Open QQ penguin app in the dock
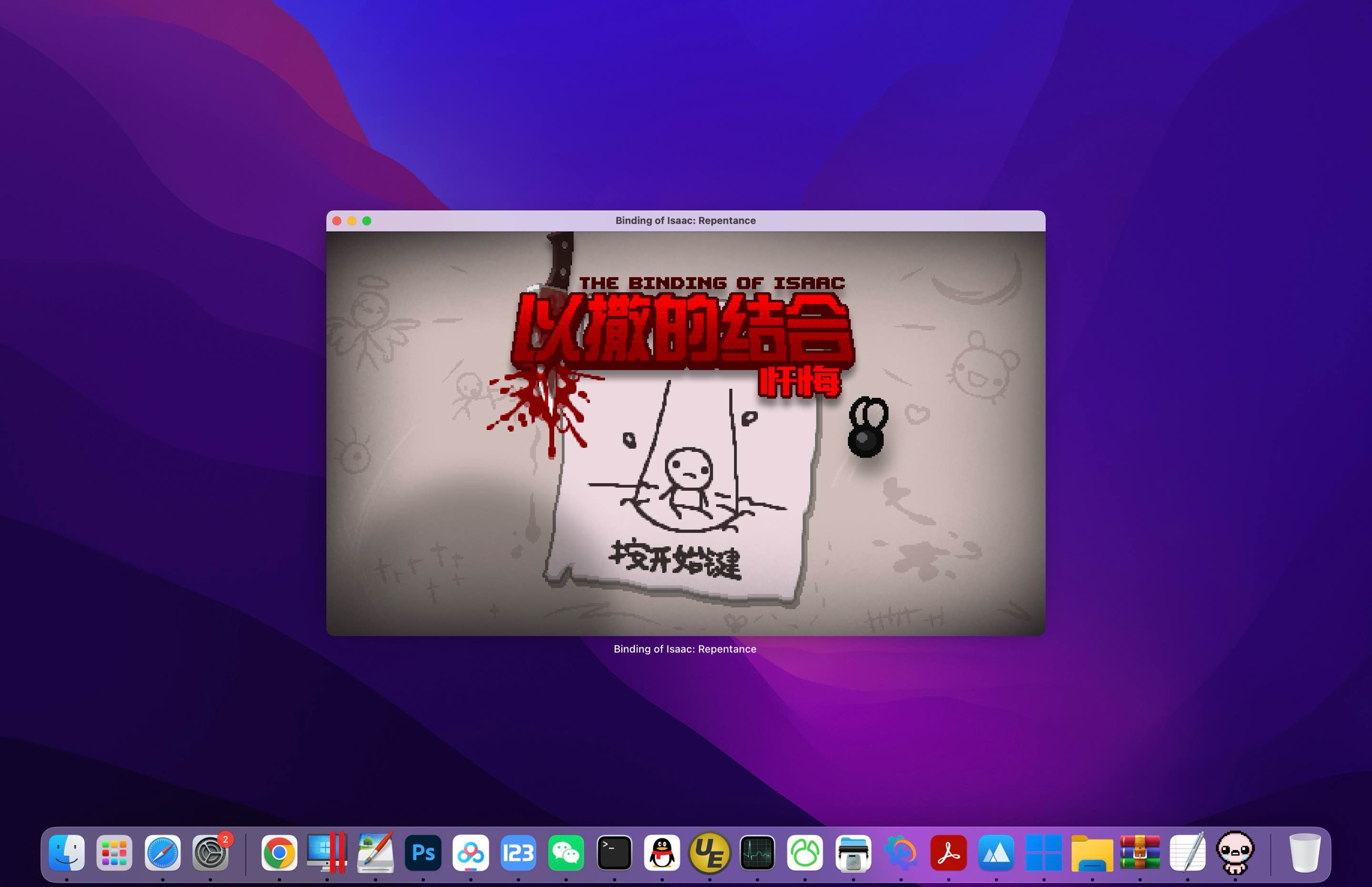This screenshot has width=1372, height=887. point(662,852)
